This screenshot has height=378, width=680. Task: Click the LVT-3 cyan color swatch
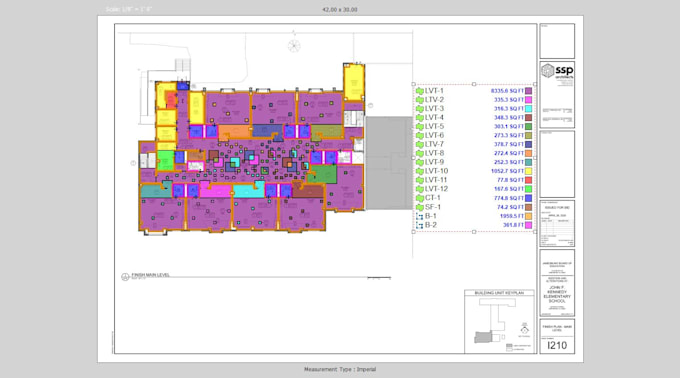(x=529, y=109)
